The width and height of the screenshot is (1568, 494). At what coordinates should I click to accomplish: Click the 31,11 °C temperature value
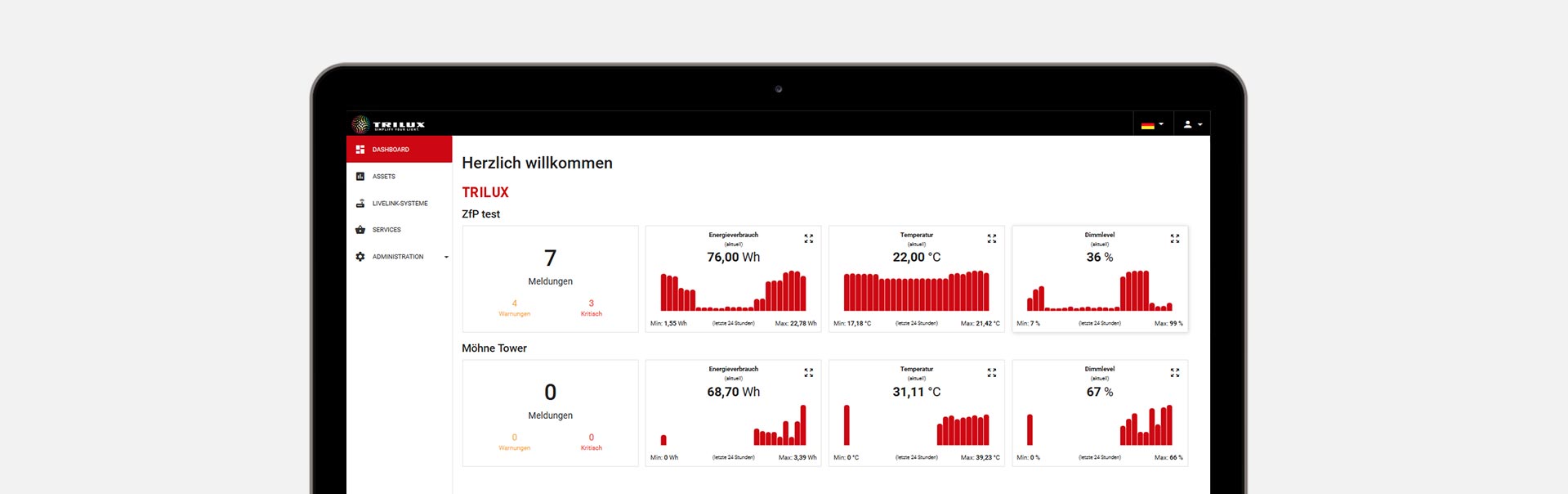(916, 393)
